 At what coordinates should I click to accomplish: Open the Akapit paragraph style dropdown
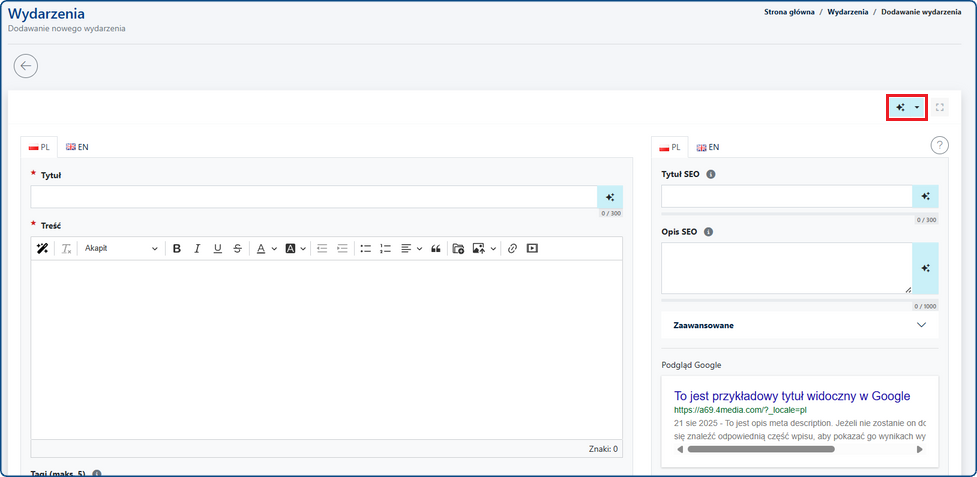point(120,248)
